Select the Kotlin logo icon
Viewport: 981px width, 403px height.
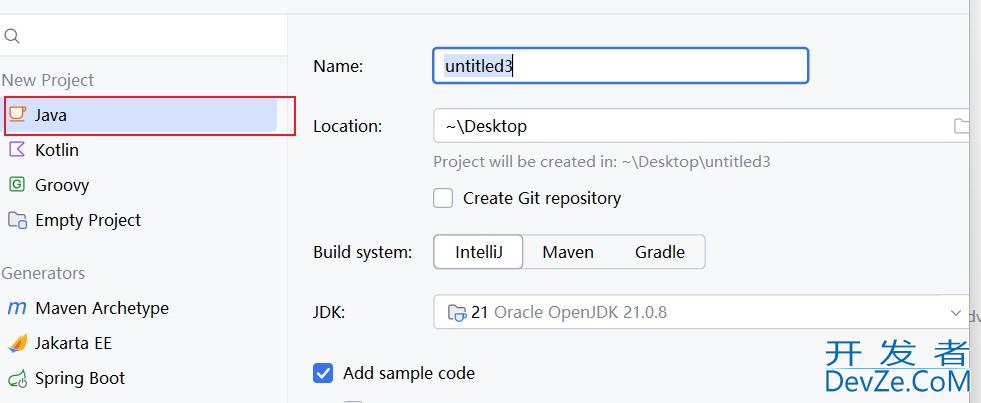17,150
